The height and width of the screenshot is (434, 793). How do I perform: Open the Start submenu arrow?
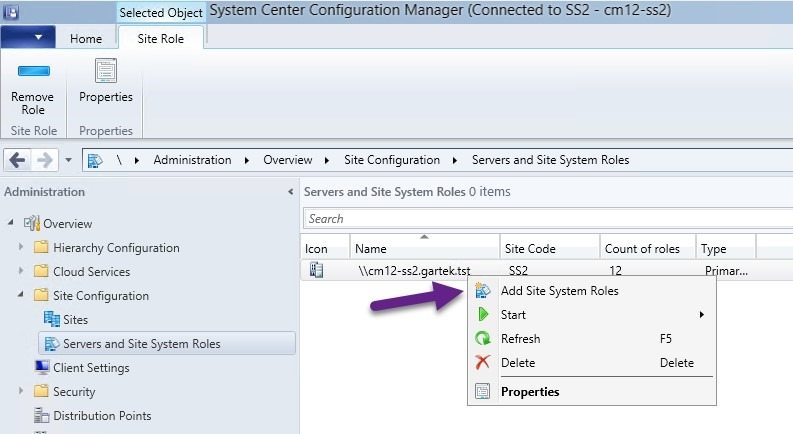702,315
